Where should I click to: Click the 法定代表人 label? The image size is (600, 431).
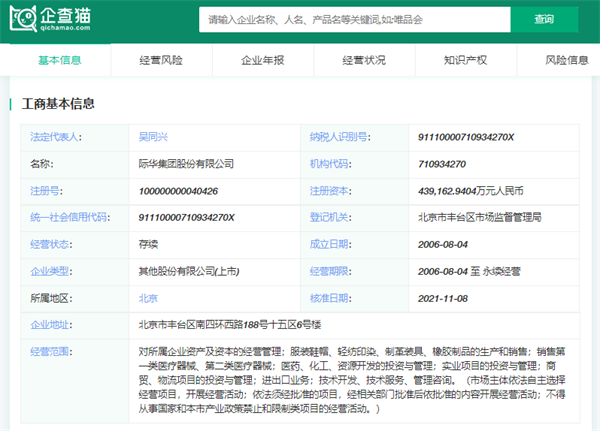click(56, 137)
